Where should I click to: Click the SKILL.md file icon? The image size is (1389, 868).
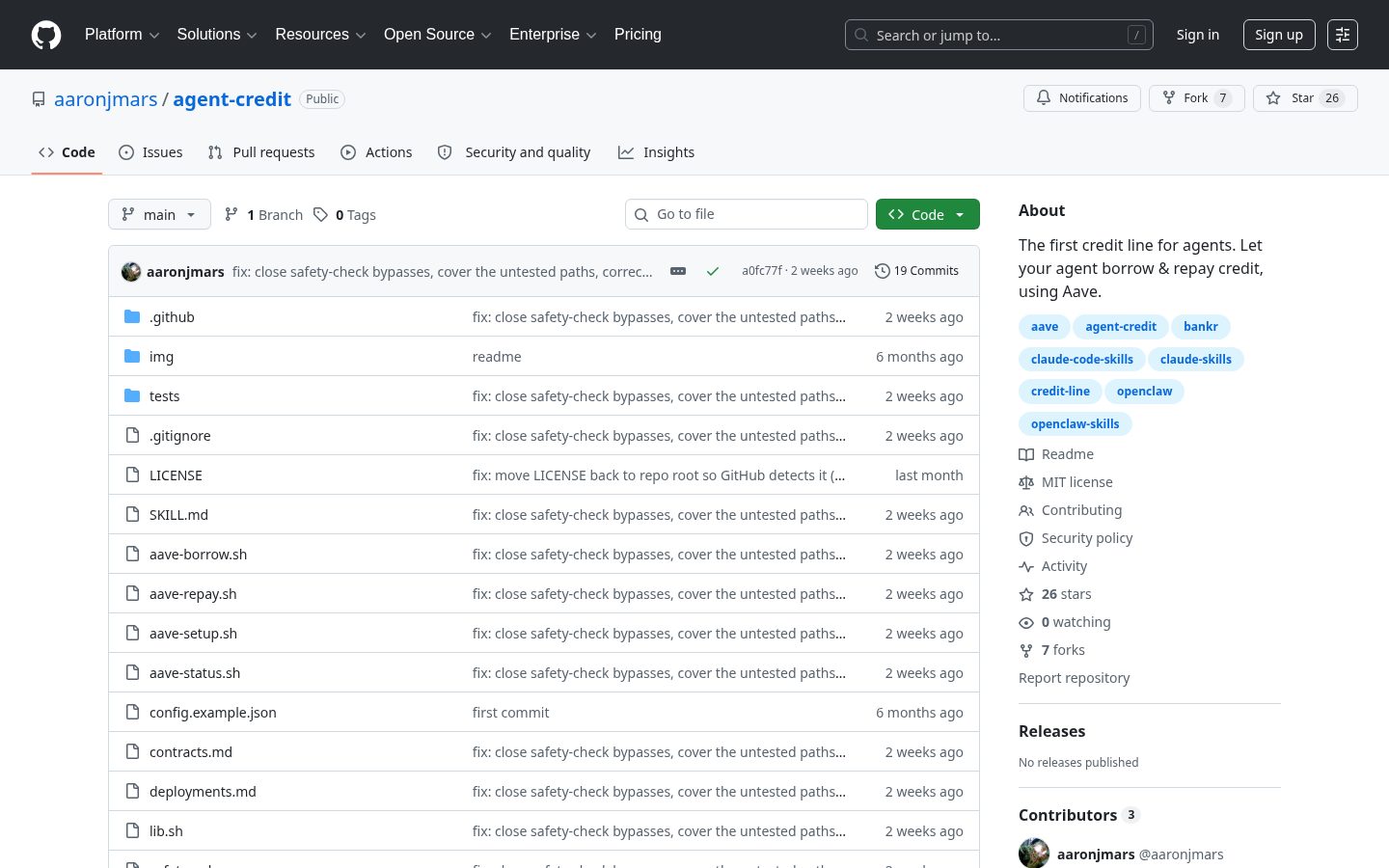coord(132,515)
